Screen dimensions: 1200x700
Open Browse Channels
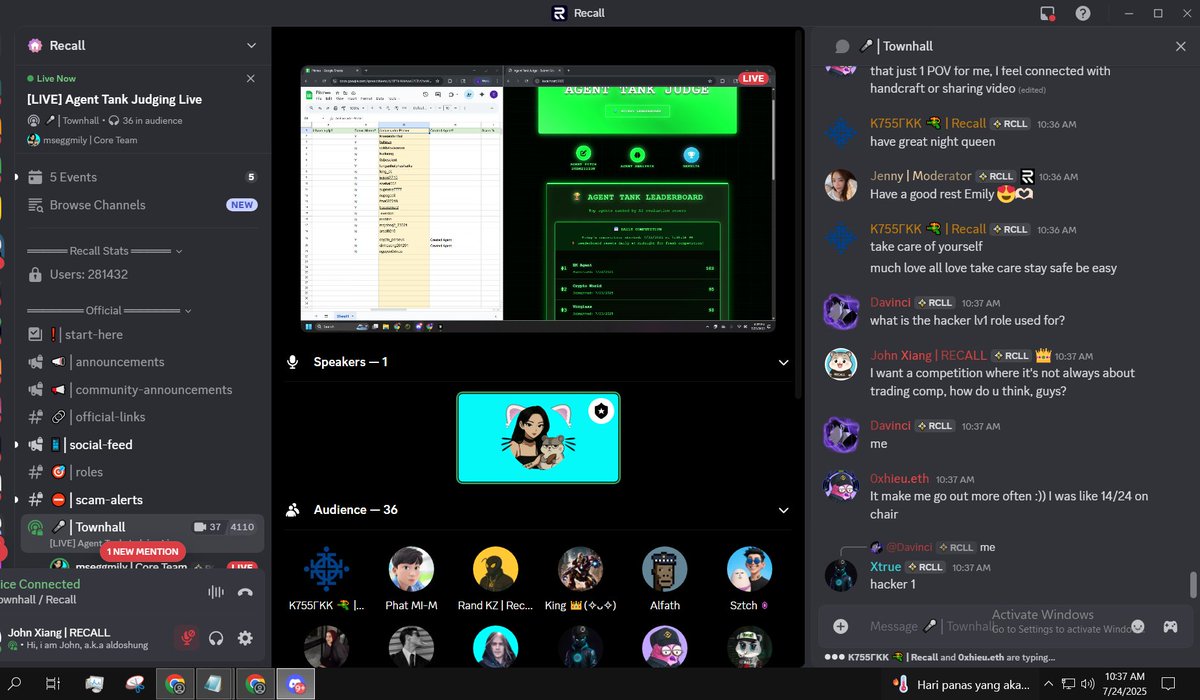(143, 205)
